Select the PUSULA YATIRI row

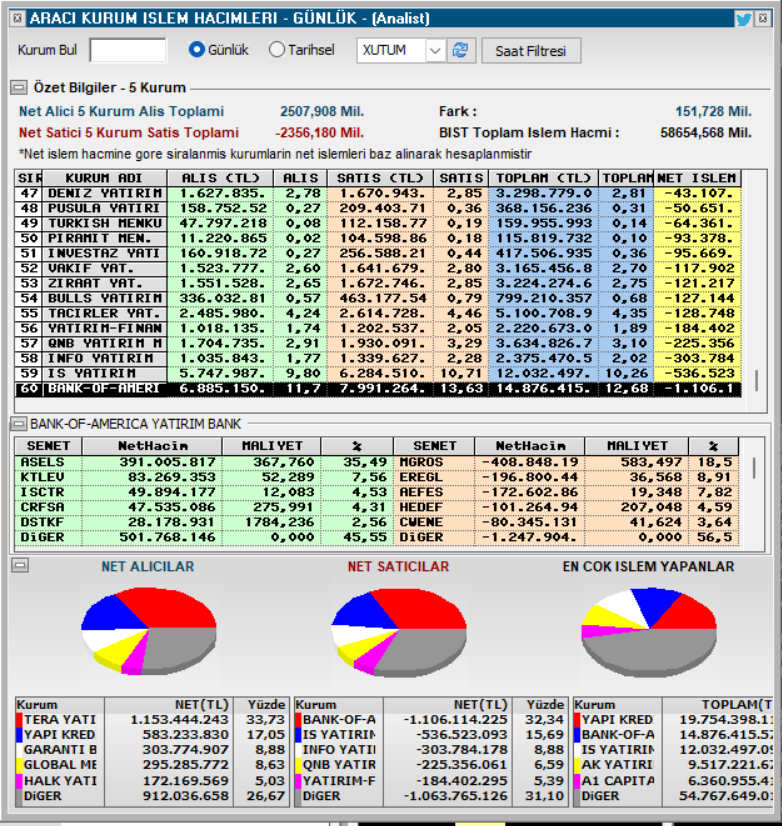pos(378,209)
